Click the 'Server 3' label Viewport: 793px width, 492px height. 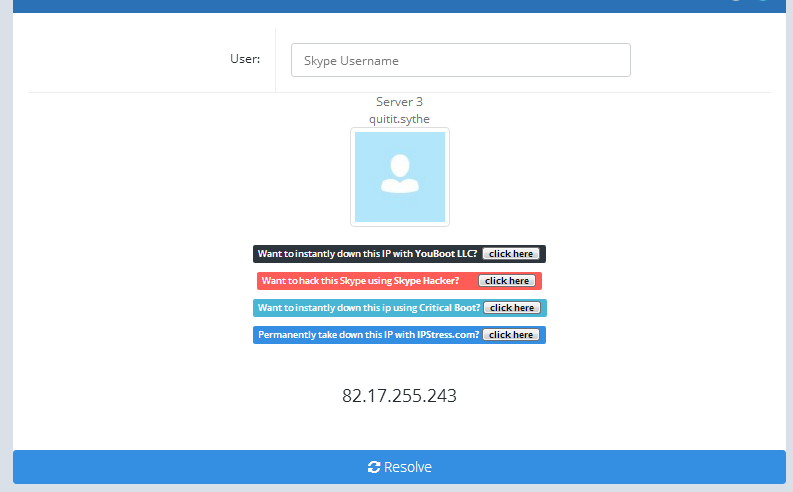click(399, 102)
